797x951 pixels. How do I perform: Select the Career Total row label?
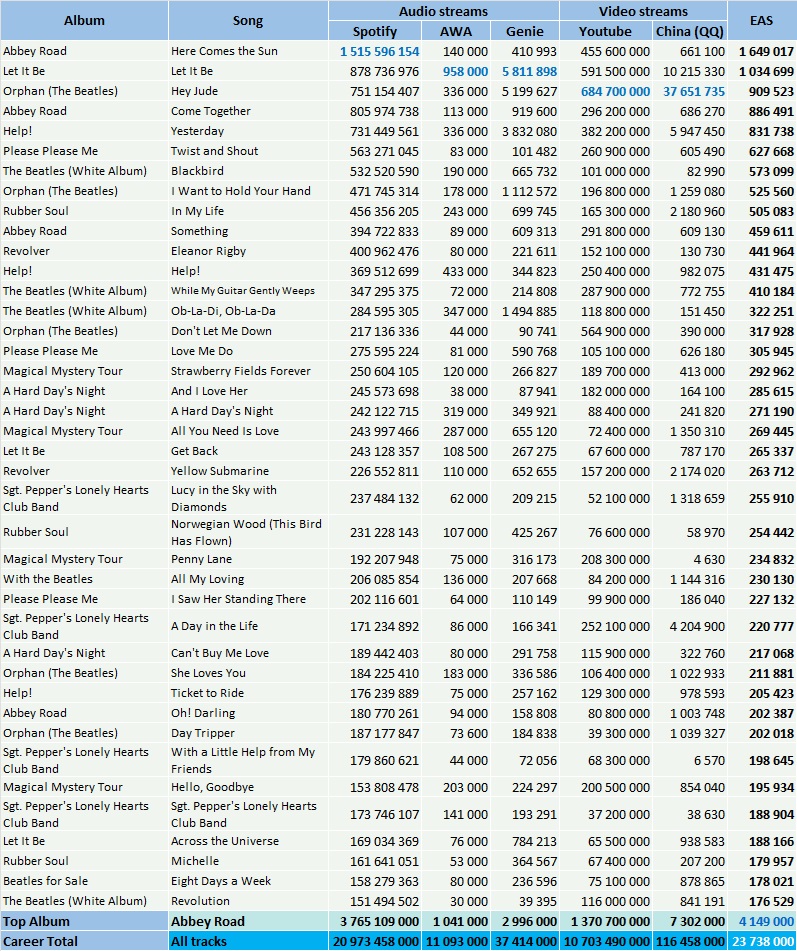(84, 941)
